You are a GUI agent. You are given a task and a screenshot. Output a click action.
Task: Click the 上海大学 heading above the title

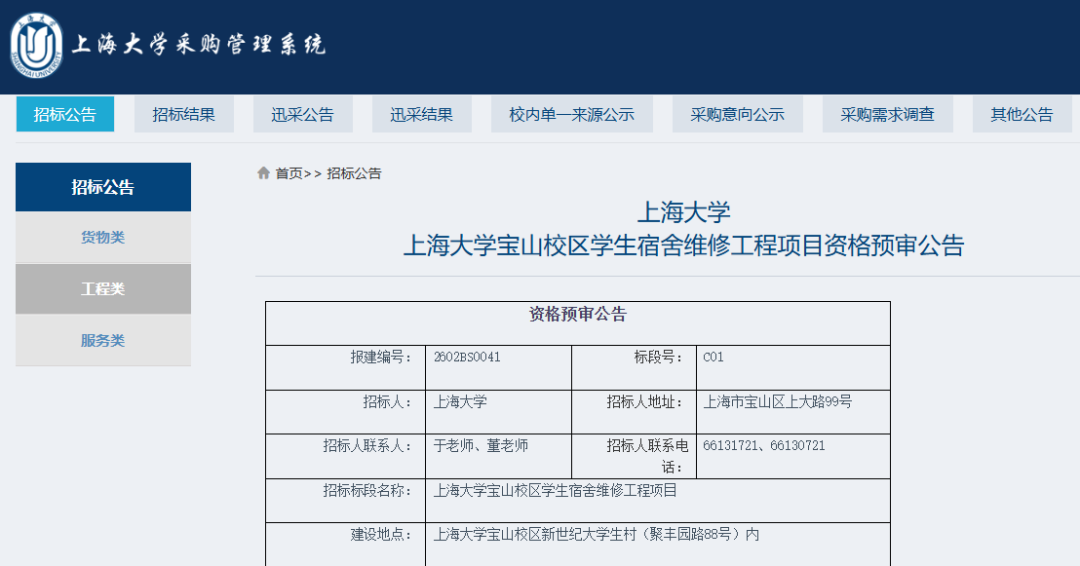pos(683,211)
